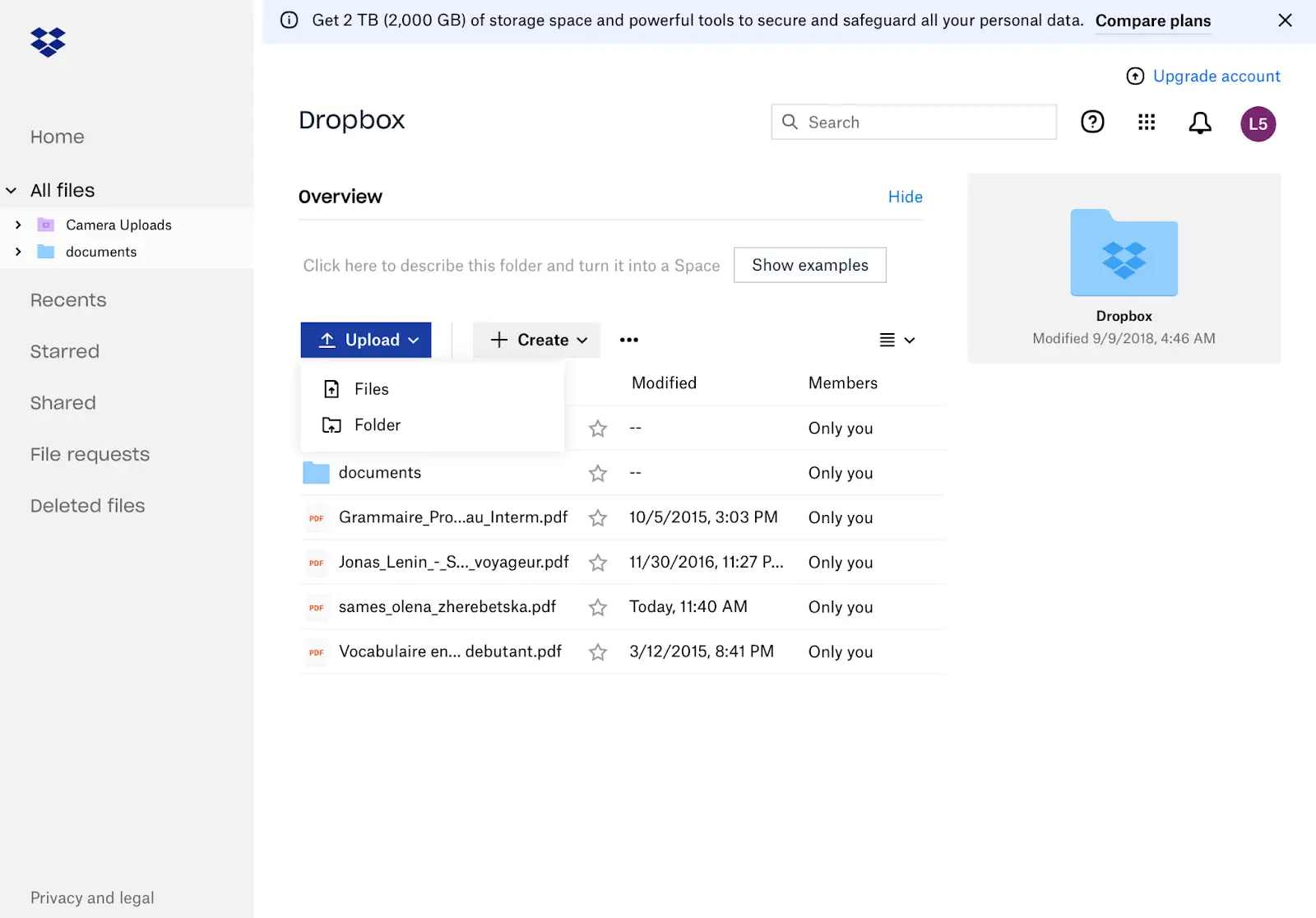
Task: Choose Folder from the Upload menu
Action: click(x=378, y=424)
